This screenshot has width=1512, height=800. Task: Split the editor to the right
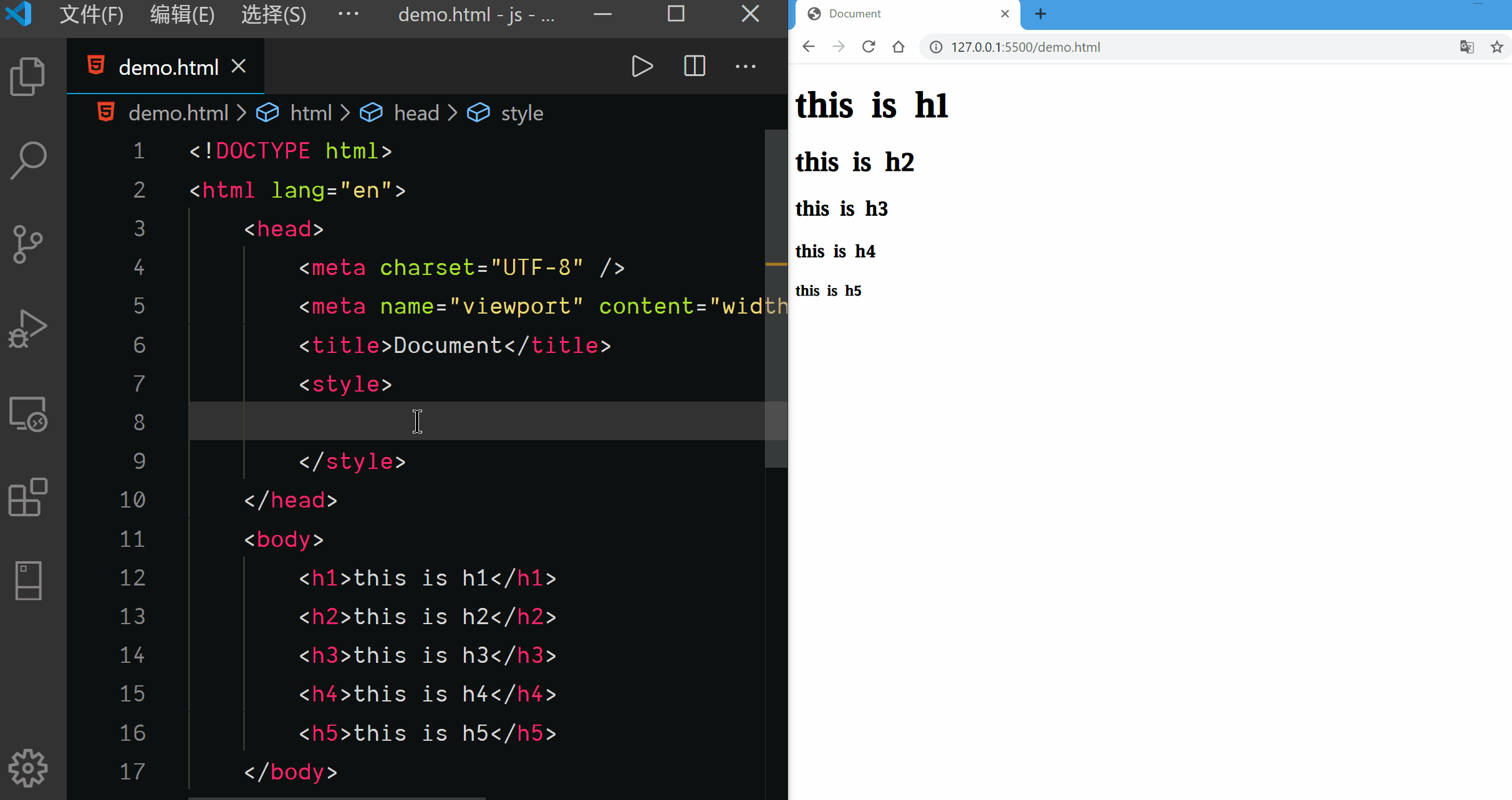694,66
